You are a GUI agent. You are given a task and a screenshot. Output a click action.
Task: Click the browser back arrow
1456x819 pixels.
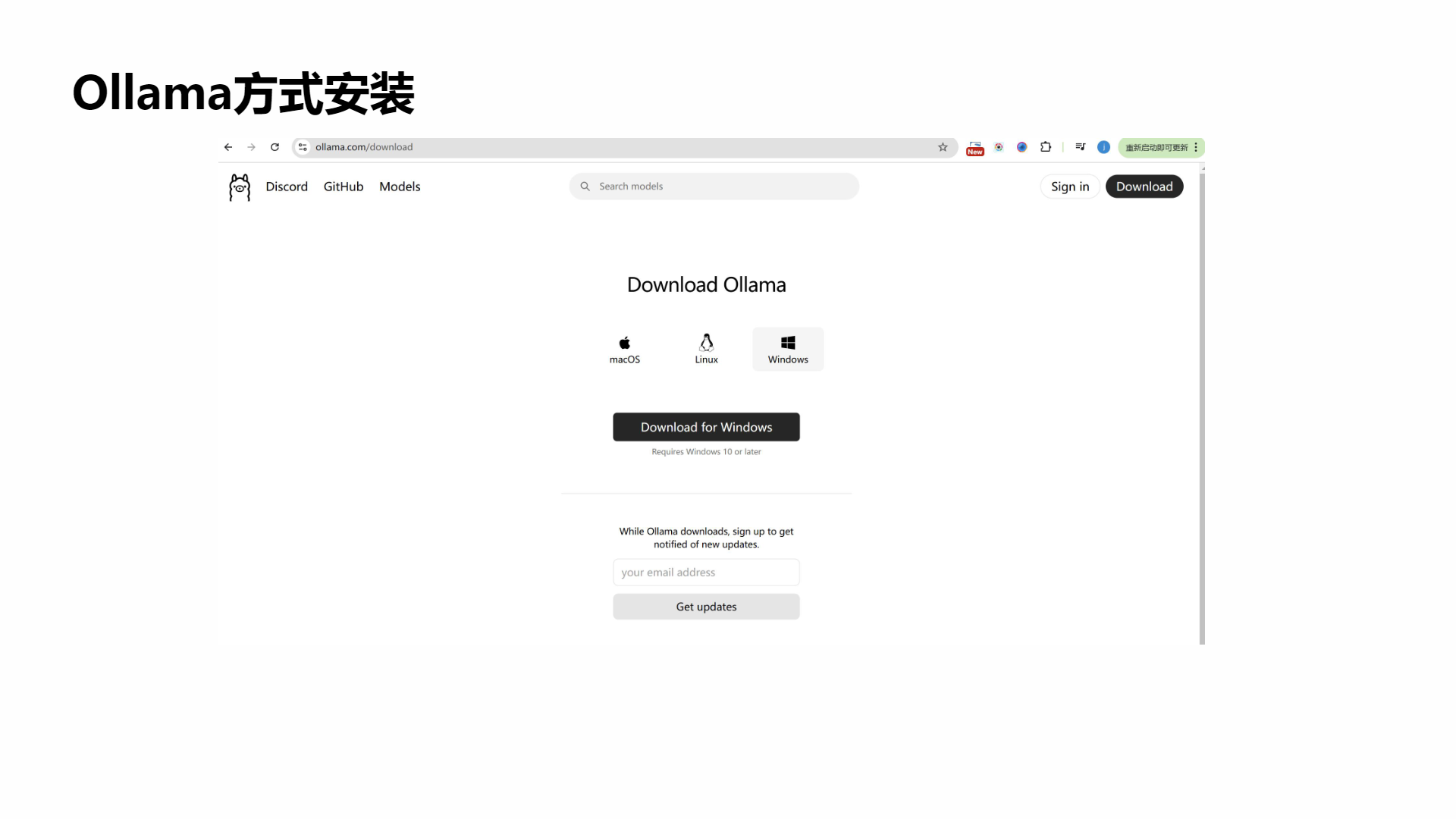point(228,147)
